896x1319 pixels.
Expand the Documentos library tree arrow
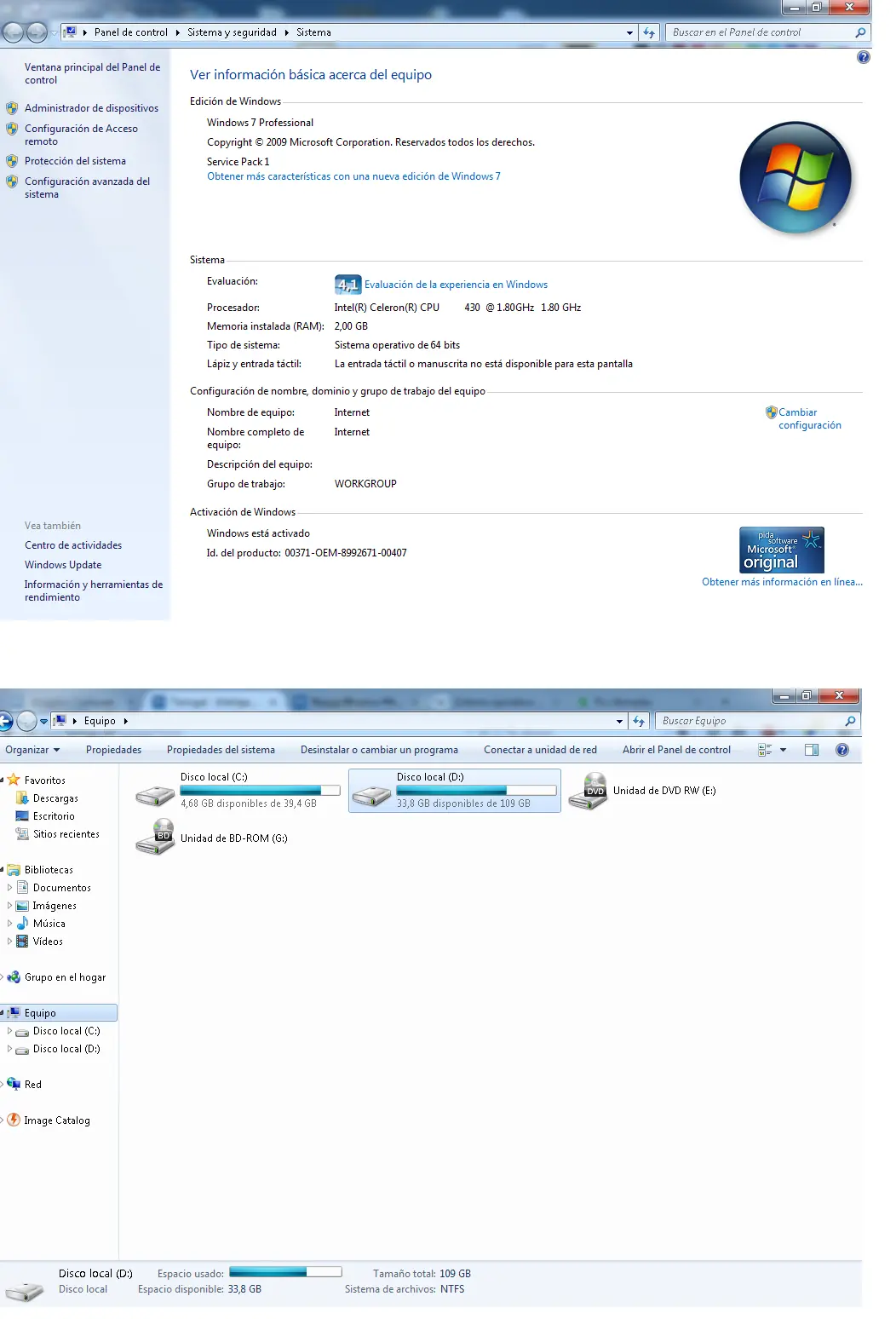9,887
